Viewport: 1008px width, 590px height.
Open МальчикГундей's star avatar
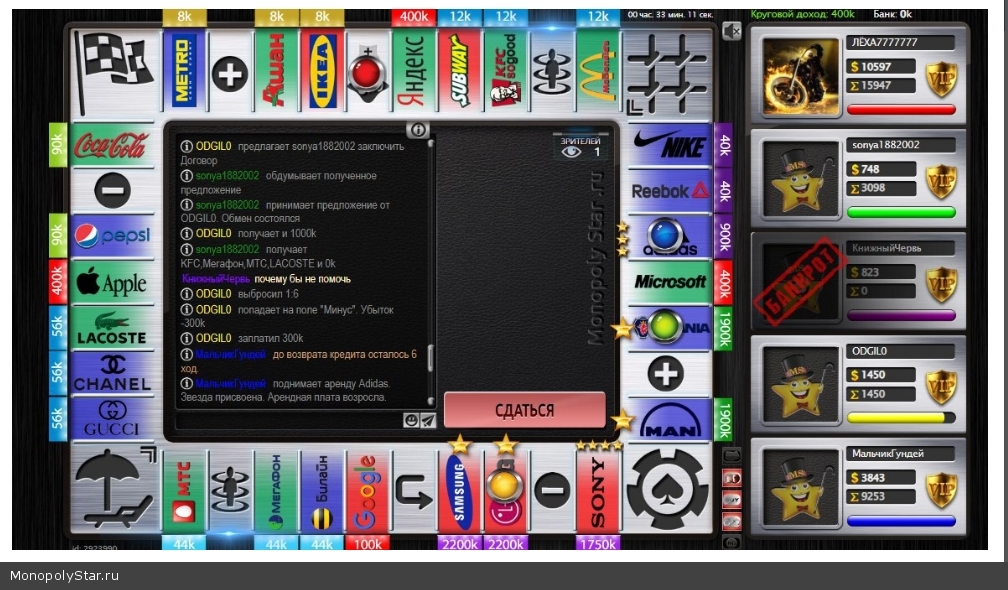pyautogui.click(x=800, y=487)
